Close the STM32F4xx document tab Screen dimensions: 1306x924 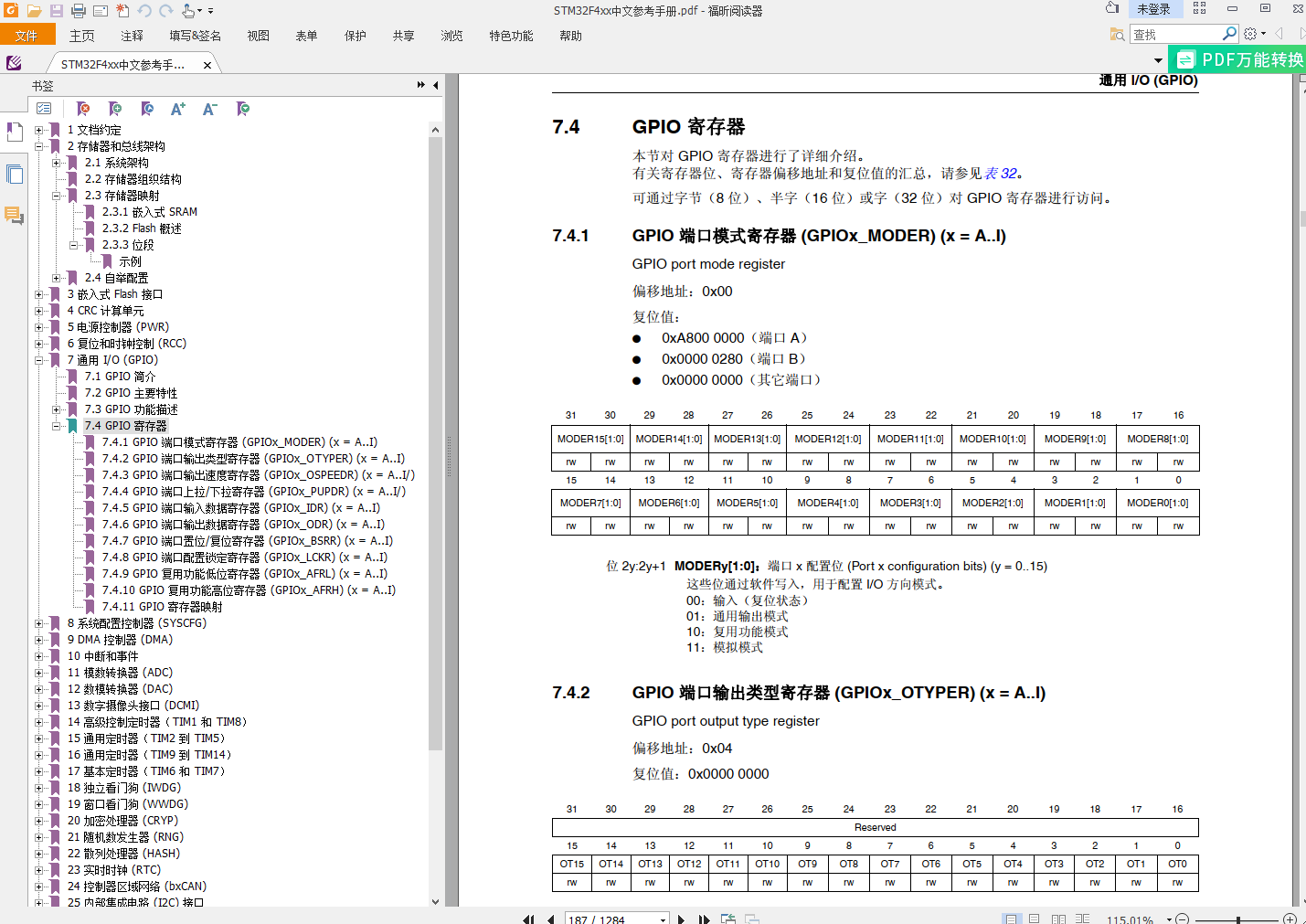pos(207,65)
